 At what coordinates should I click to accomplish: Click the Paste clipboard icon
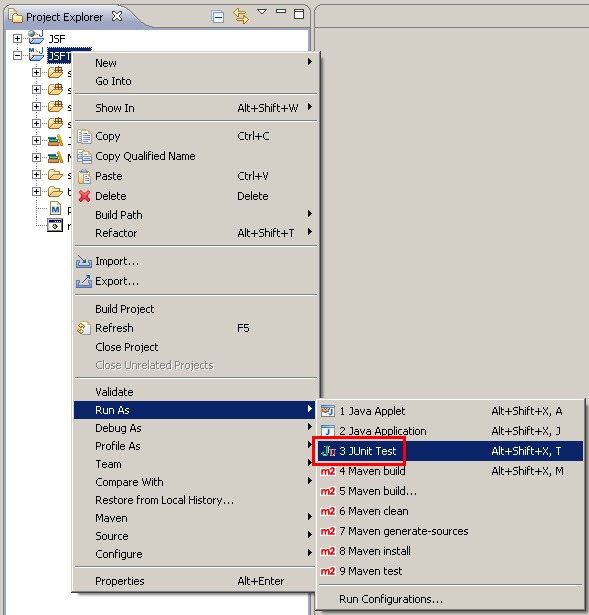pos(84,176)
